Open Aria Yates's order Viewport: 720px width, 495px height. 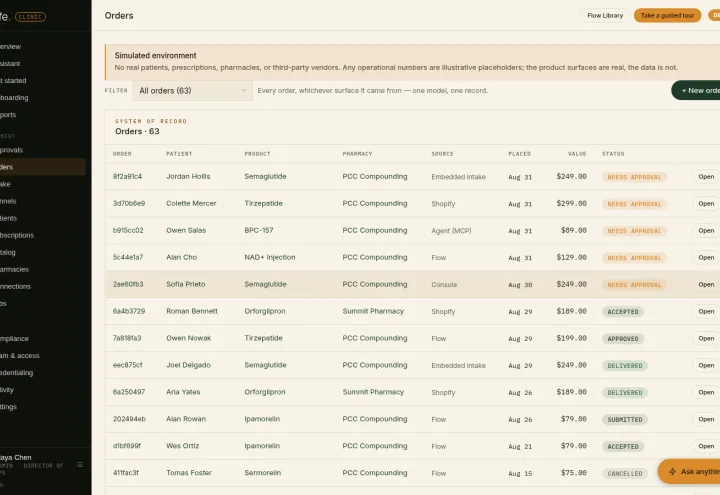click(x=706, y=392)
